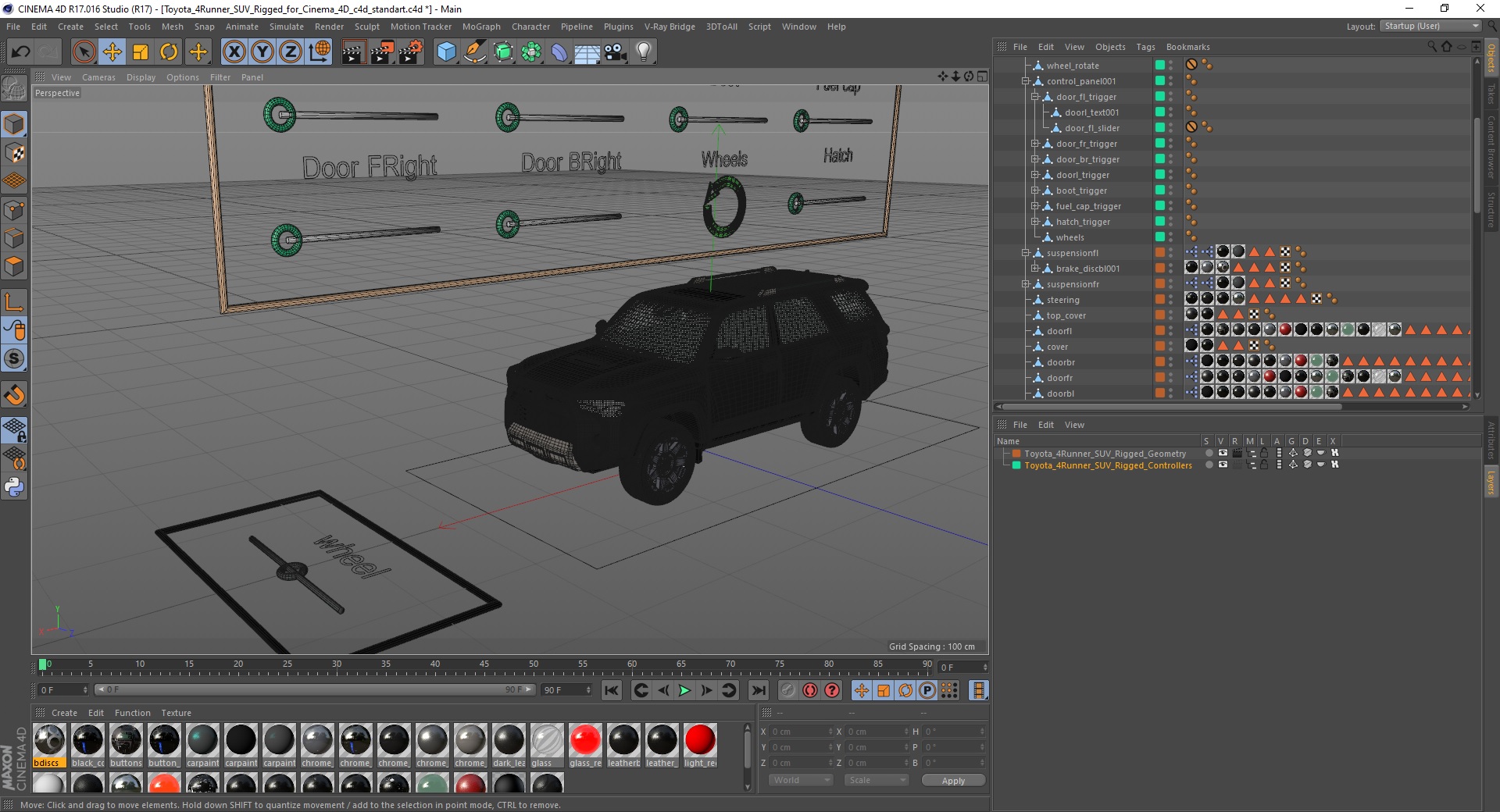Select the doorfr object in tree

1059,378
